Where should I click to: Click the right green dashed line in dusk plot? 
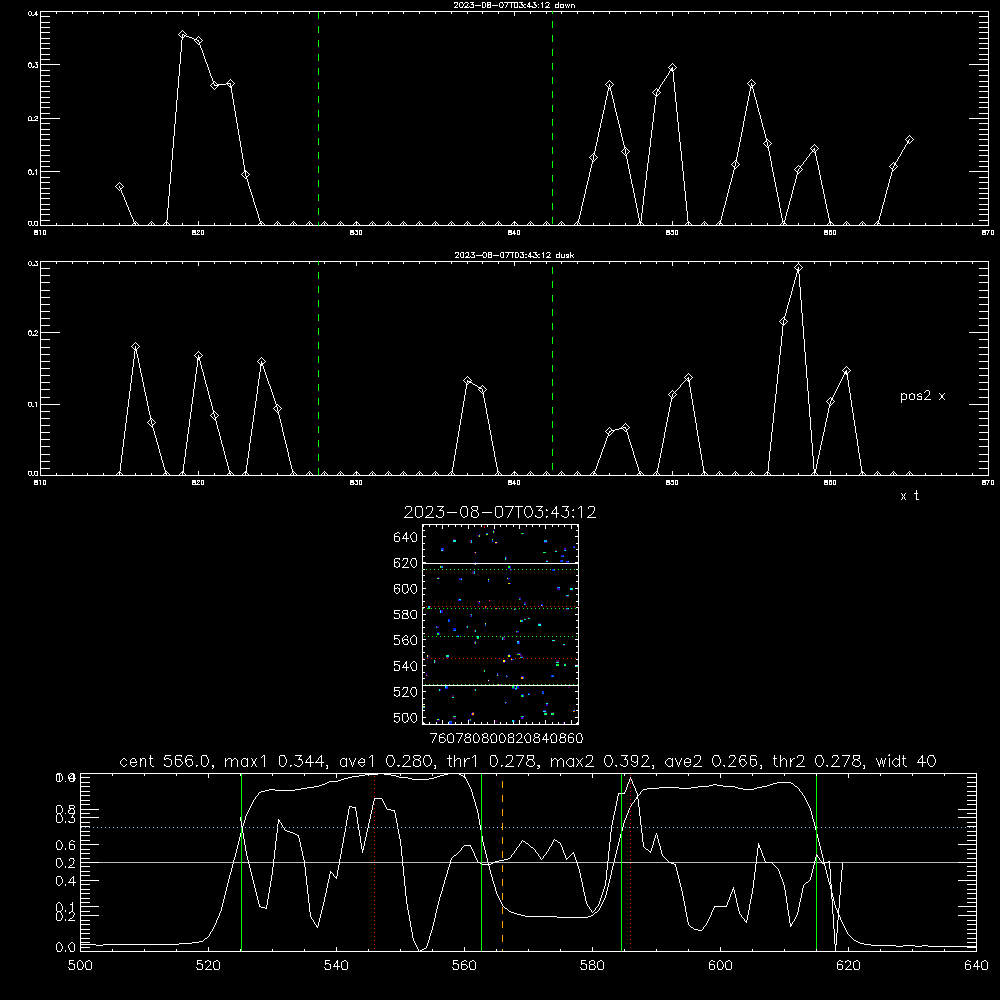pos(552,369)
